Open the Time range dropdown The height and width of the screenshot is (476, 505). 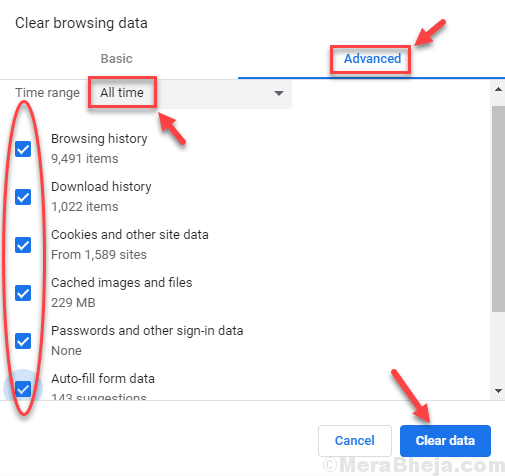point(191,93)
